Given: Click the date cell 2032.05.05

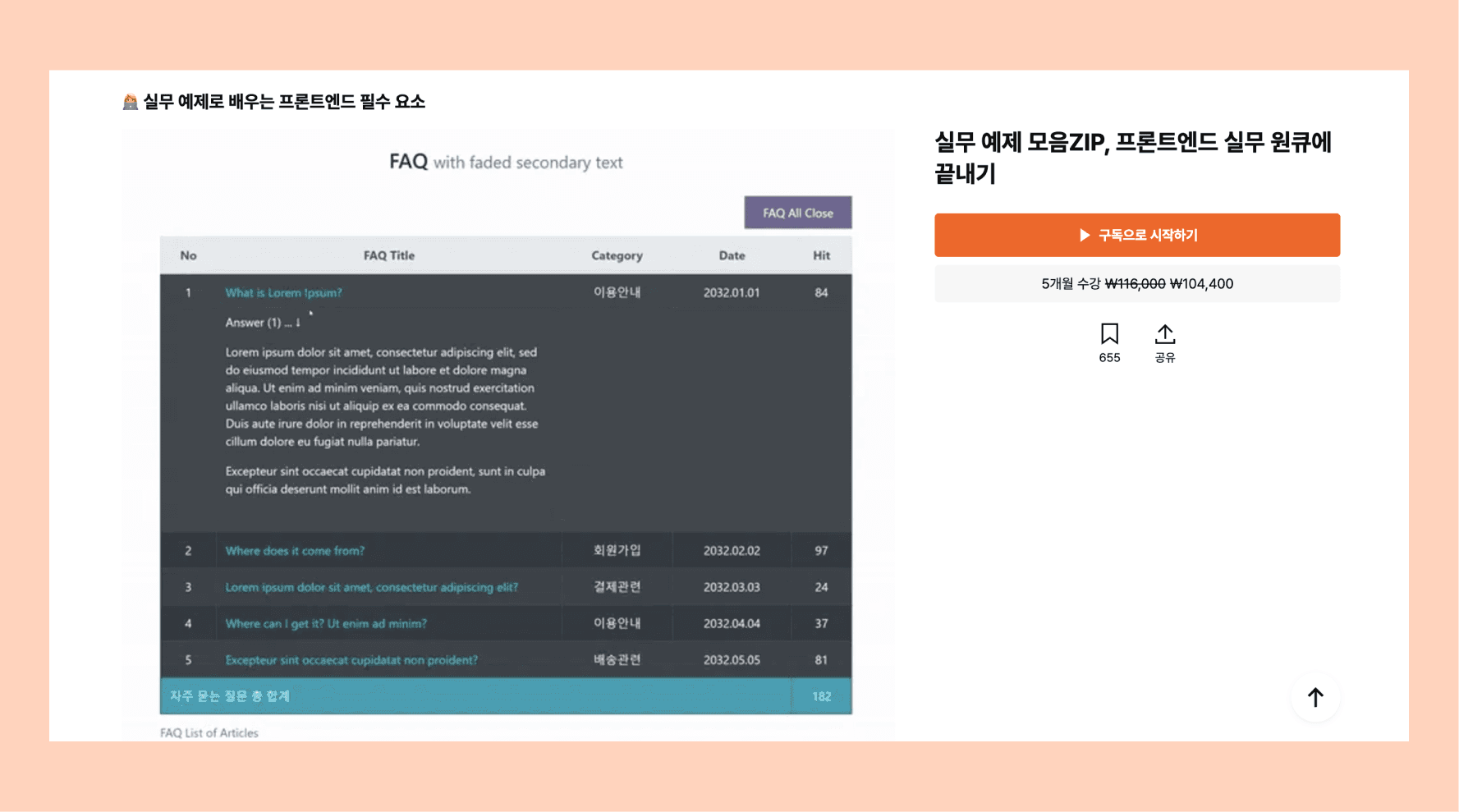Looking at the screenshot, I should (x=732, y=660).
